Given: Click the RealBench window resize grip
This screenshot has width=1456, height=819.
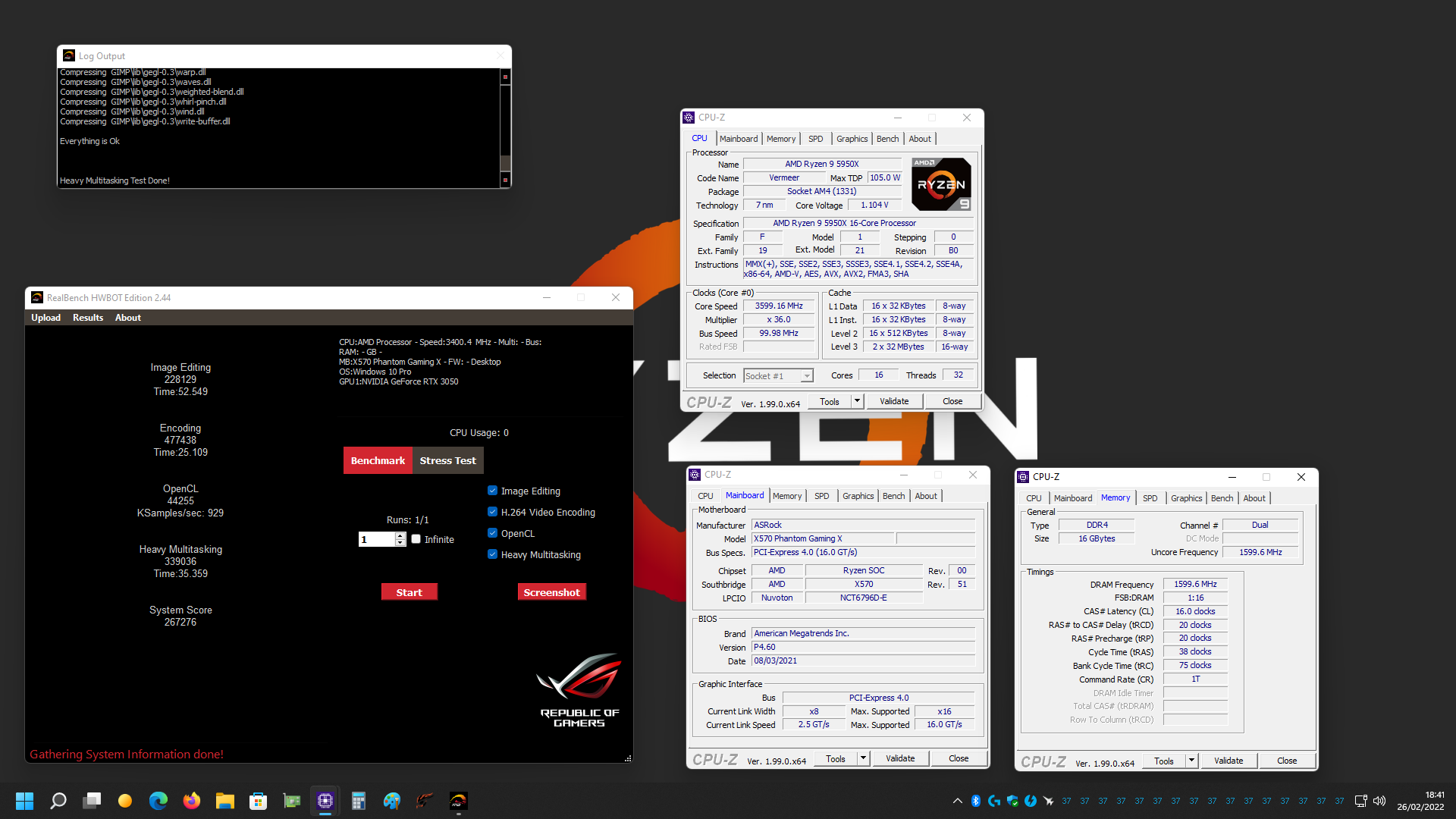Looking at the screenshot, I should [x=628, y=758].
